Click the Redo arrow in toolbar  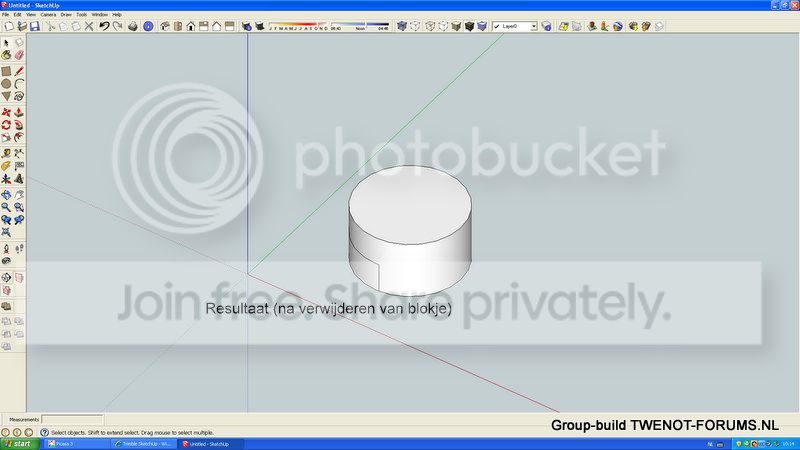pos(117,26)
